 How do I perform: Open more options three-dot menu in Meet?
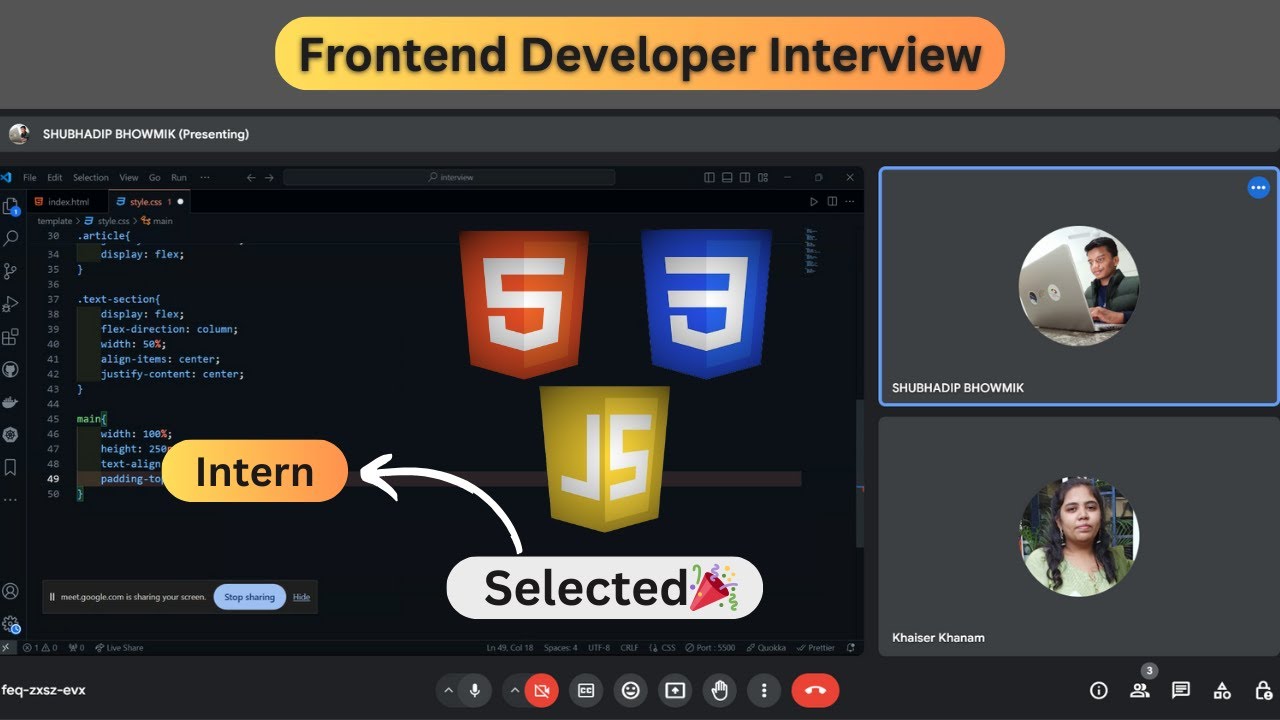coord(764,690)
